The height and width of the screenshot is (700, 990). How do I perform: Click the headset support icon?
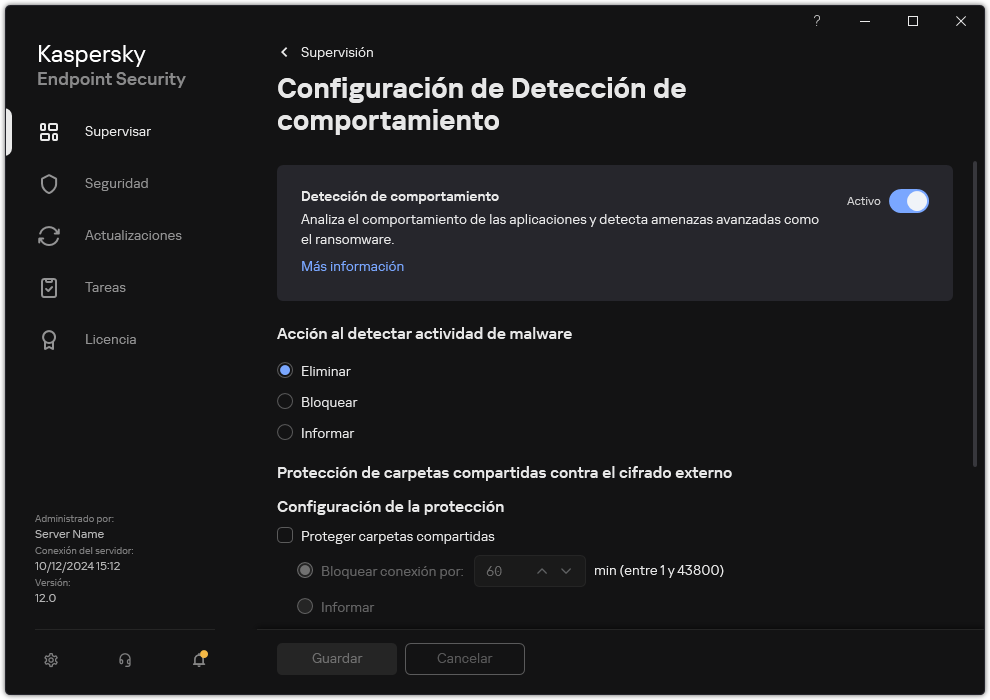click(123, 660)
